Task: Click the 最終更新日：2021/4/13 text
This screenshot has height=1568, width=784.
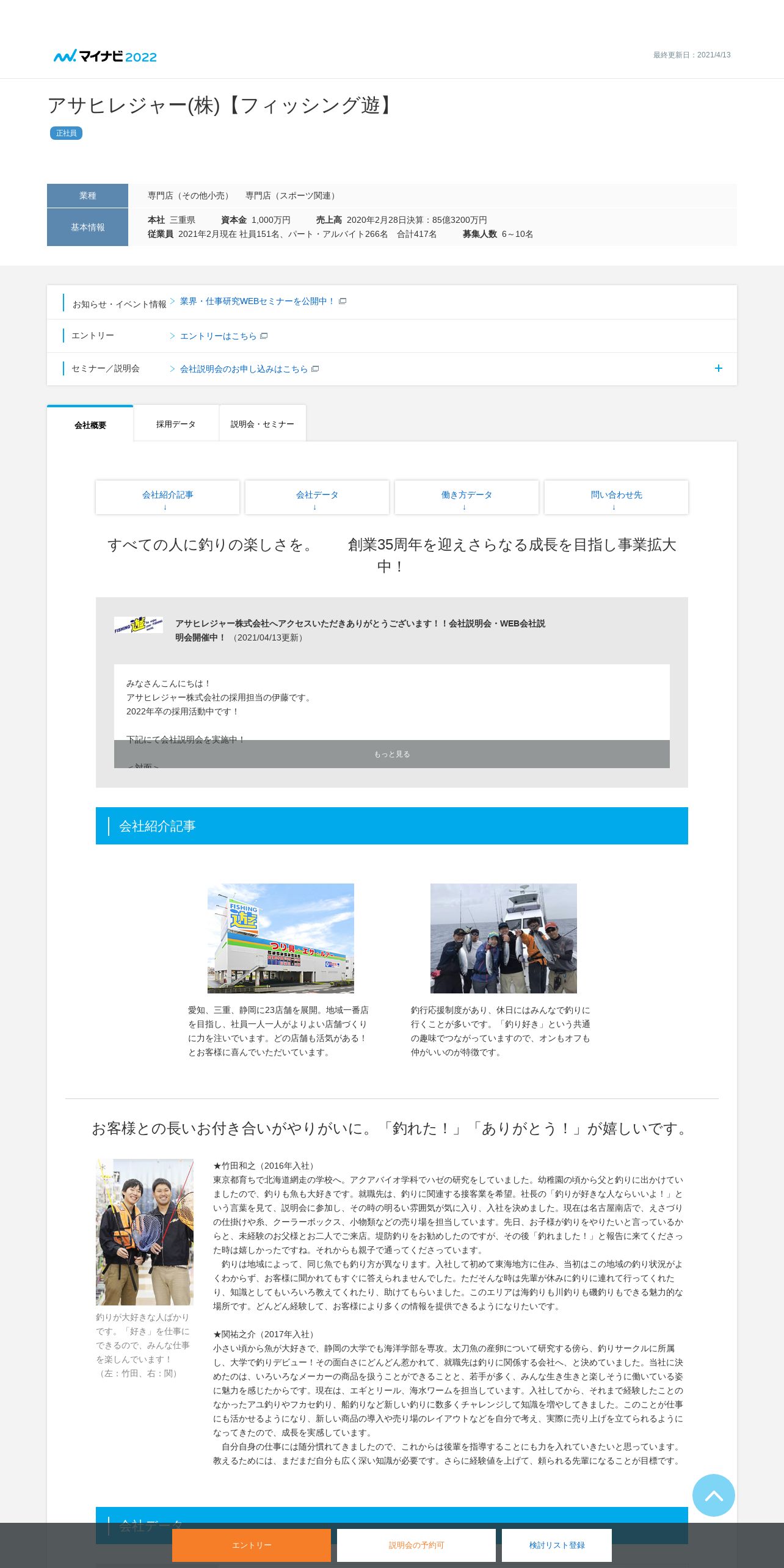Action: tap(692, 55)
